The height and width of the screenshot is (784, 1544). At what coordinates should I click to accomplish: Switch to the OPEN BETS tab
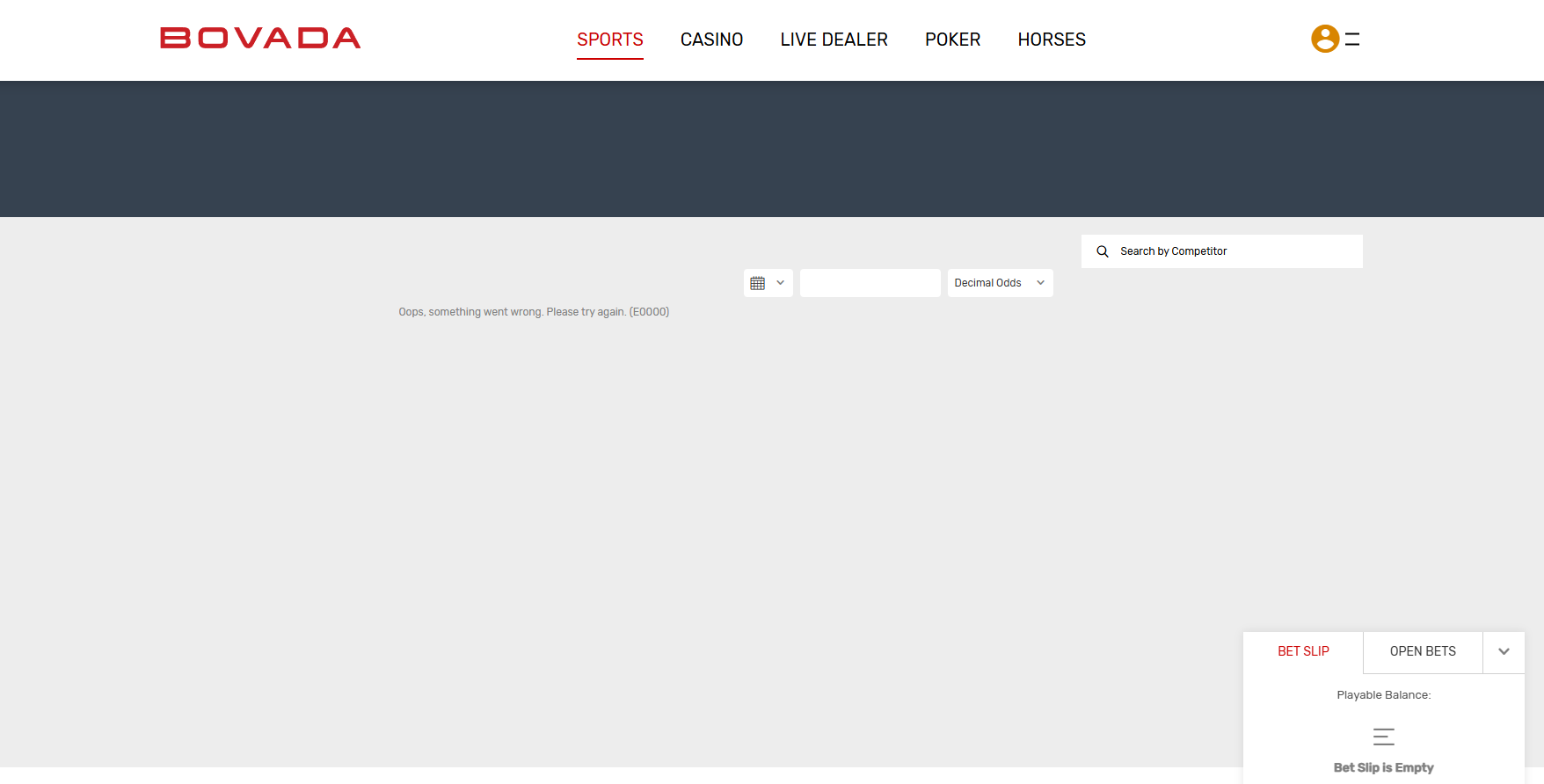[1422, 651]
